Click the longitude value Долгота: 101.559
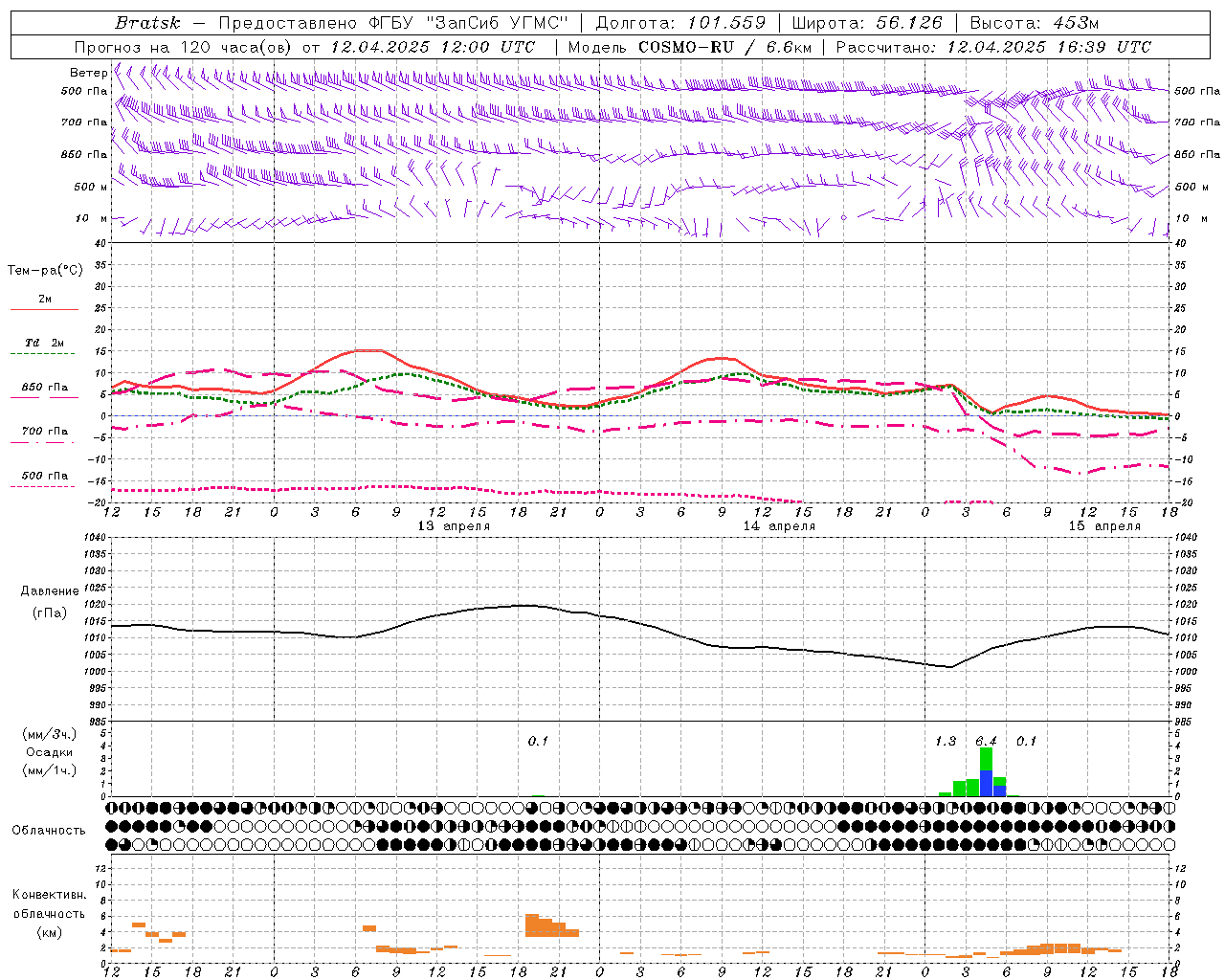 tap(680, 23)
